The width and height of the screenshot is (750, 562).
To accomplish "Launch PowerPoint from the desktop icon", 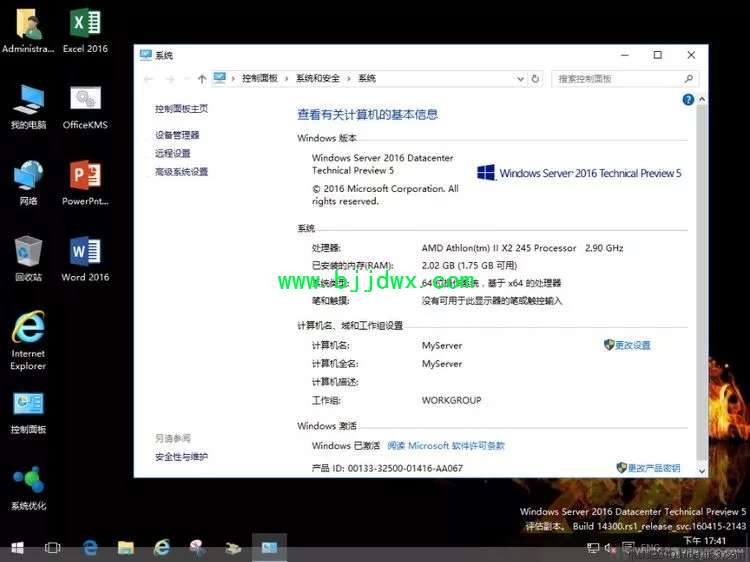I will (85, 183).
